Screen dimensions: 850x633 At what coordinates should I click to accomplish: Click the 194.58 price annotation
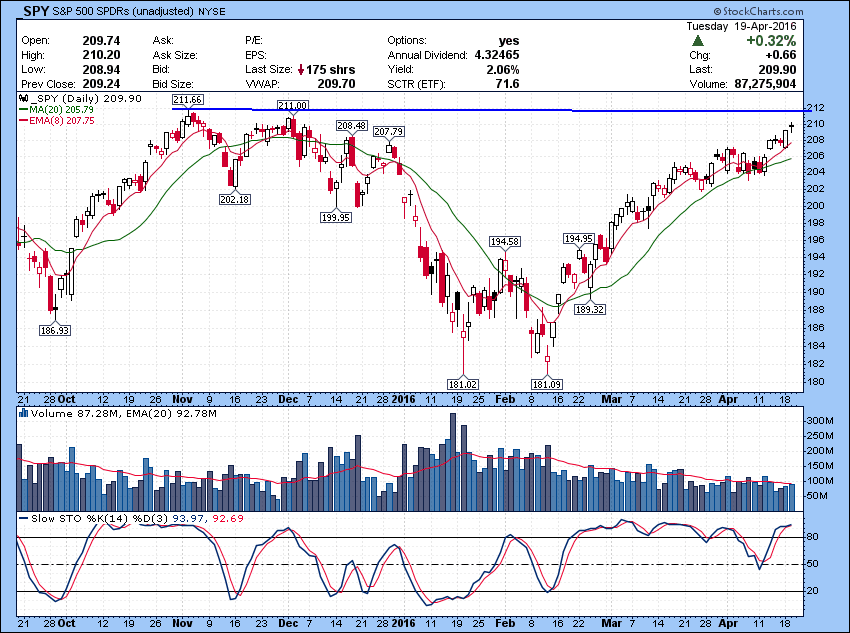505,241
